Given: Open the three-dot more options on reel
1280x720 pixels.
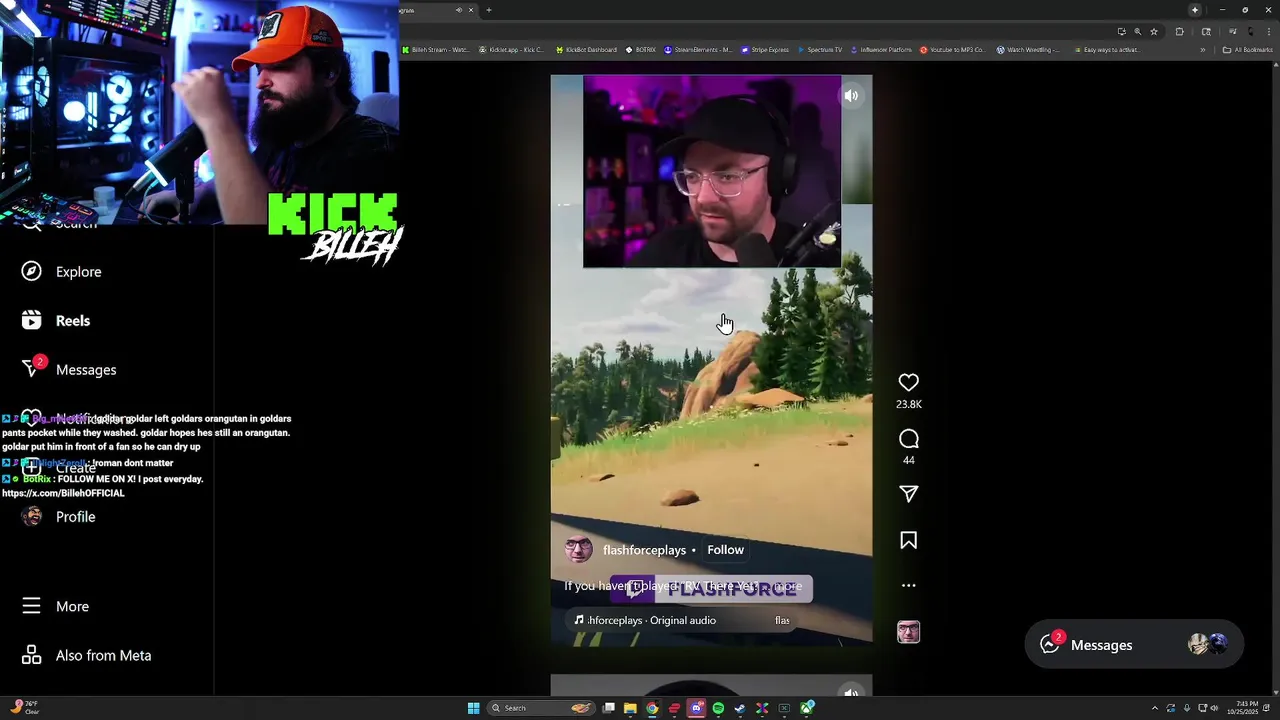Looking at the screenshot, I should coord(908,585).
